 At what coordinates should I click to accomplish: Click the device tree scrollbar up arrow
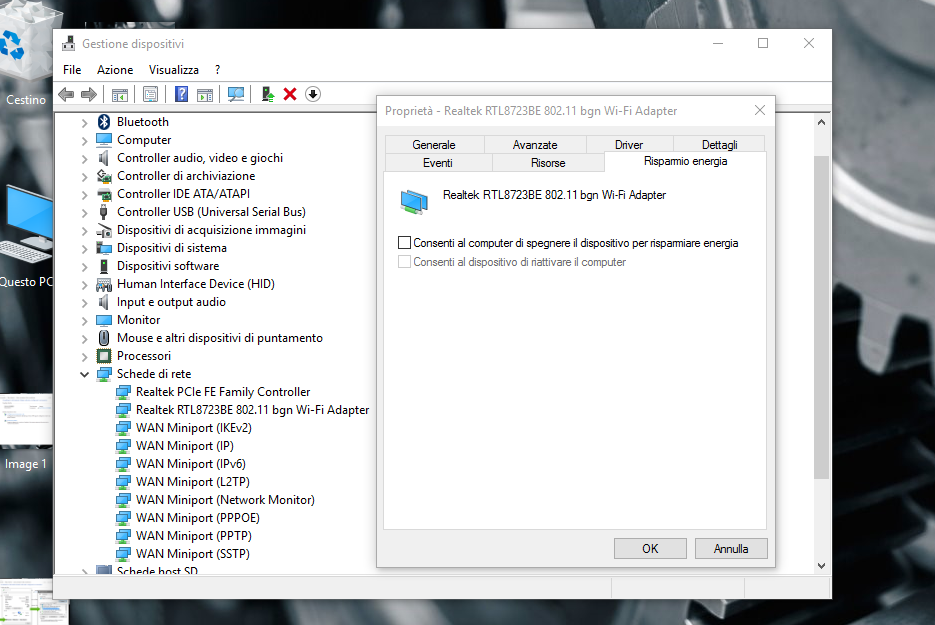821,122
